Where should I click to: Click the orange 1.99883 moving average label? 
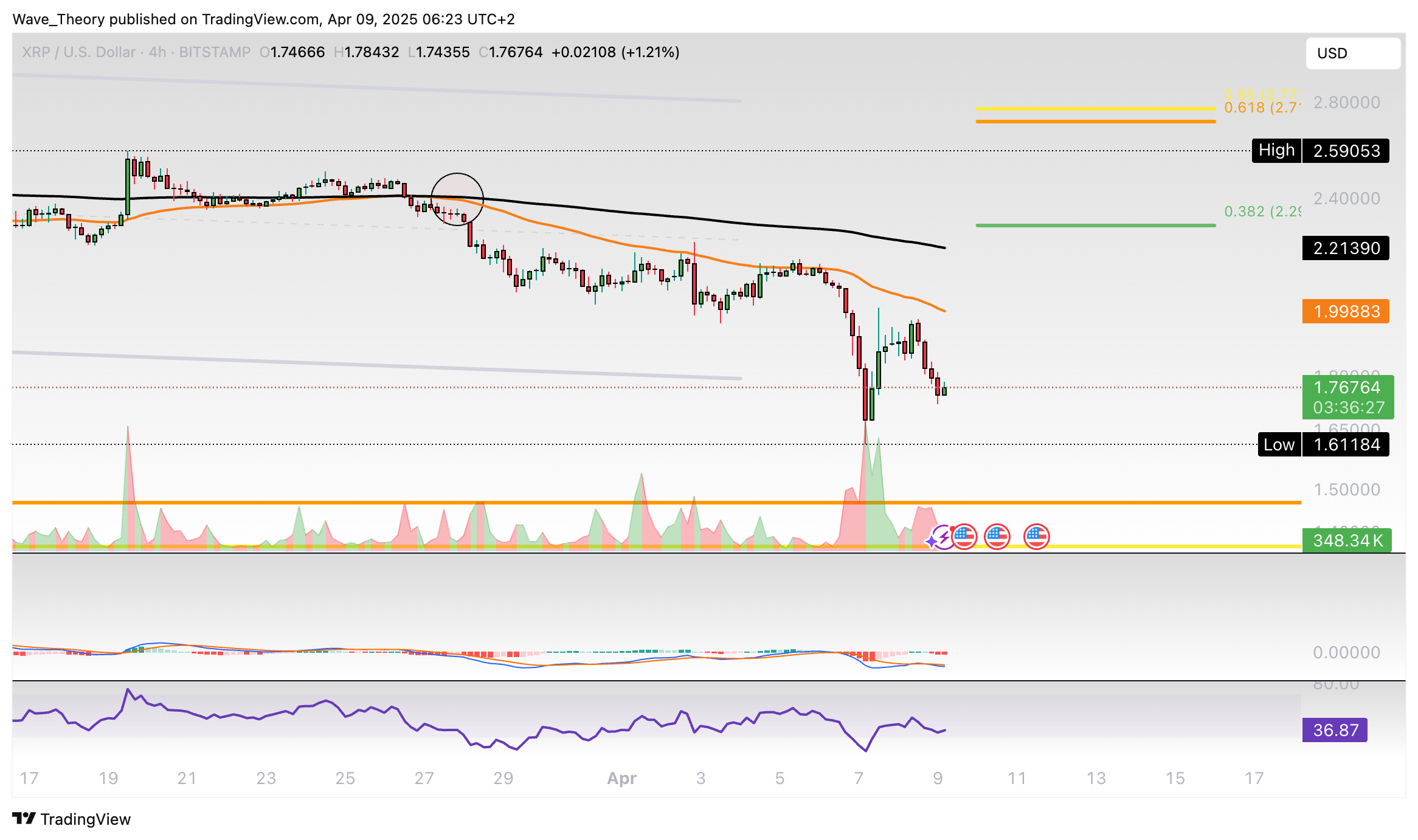(1346, 312)
